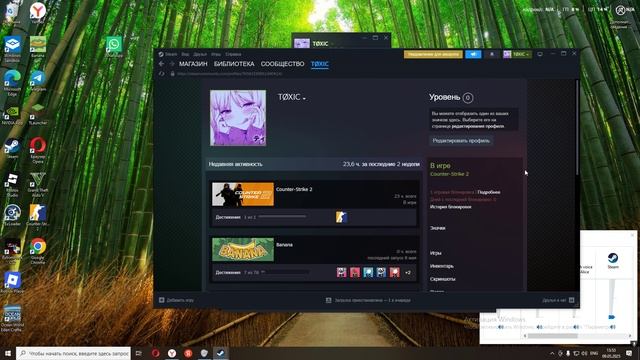
Task: Go back with Steam's back arrow
Action: click(161, 64)
